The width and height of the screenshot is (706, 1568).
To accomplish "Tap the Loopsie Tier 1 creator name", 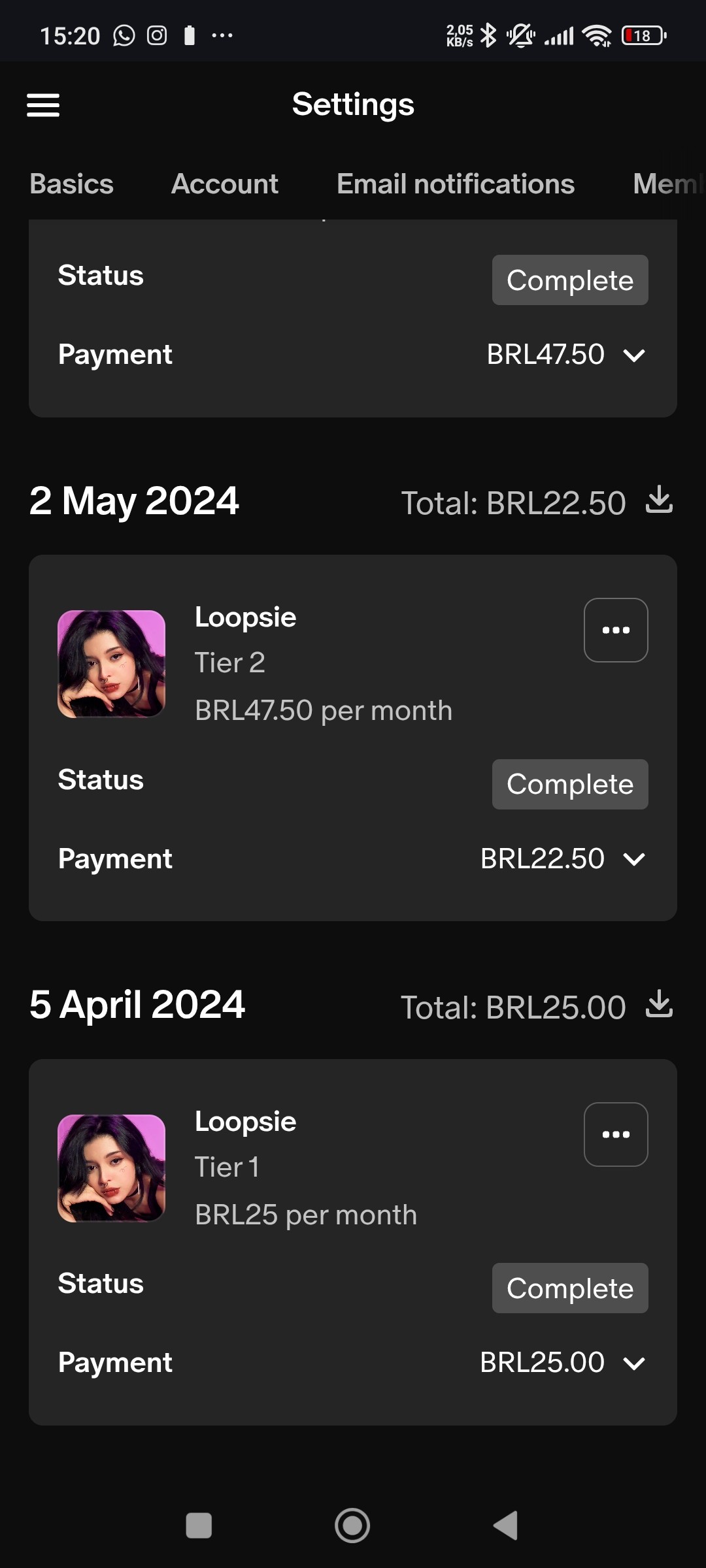I will point(246,1122).
